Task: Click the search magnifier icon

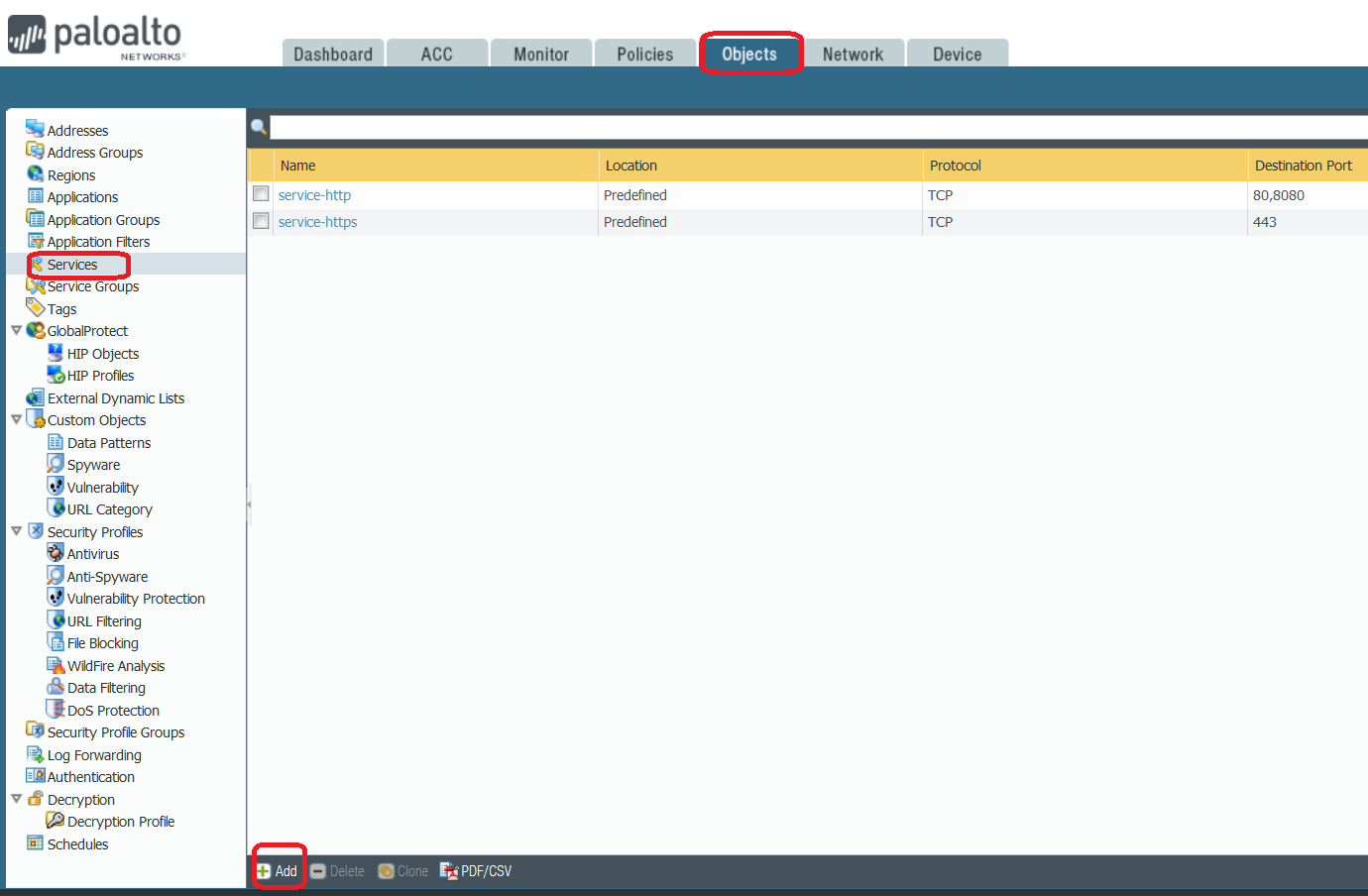Action: pyautogui.click(x=259, y=127)
